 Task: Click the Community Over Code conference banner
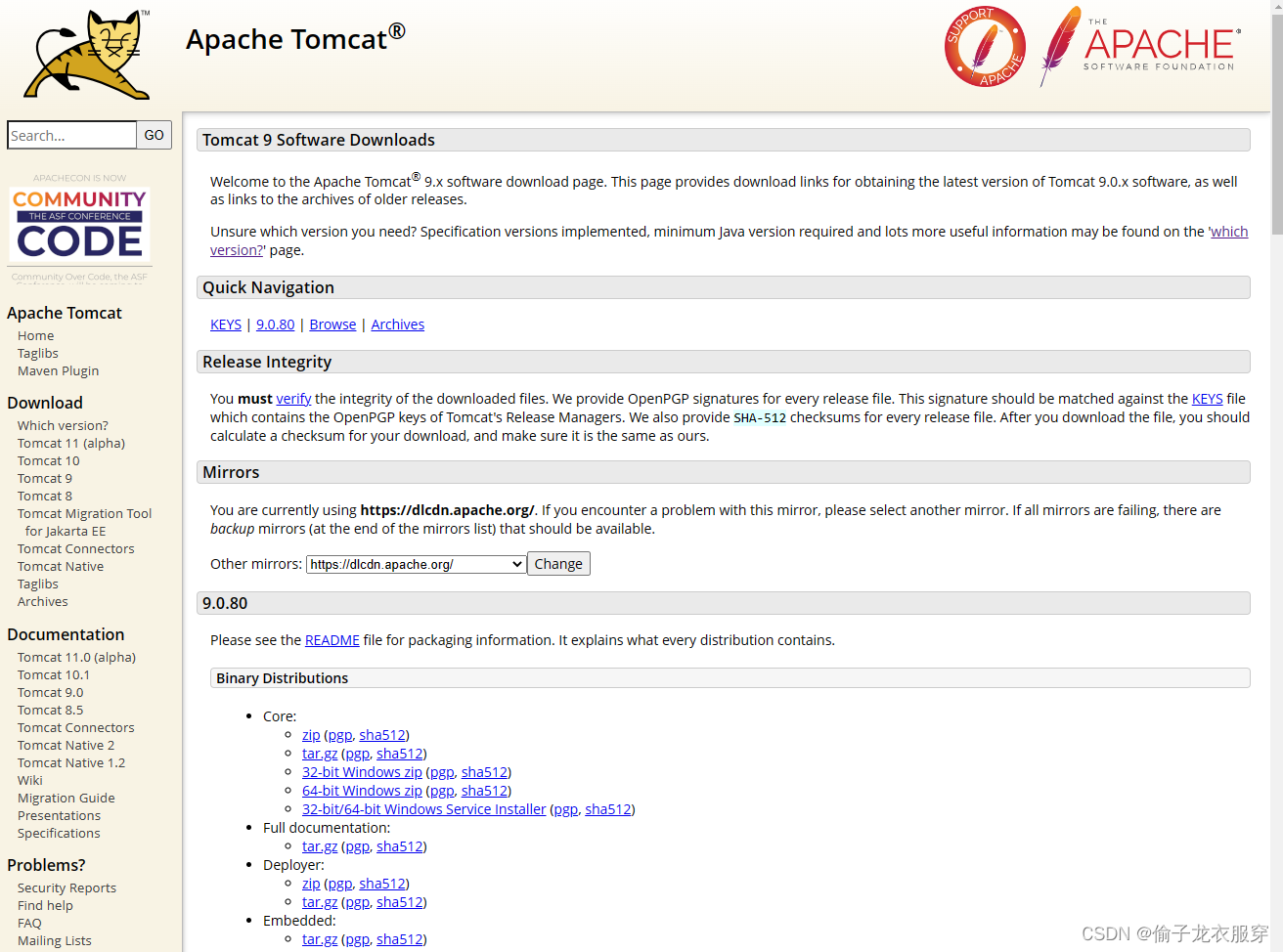point(79,227)
